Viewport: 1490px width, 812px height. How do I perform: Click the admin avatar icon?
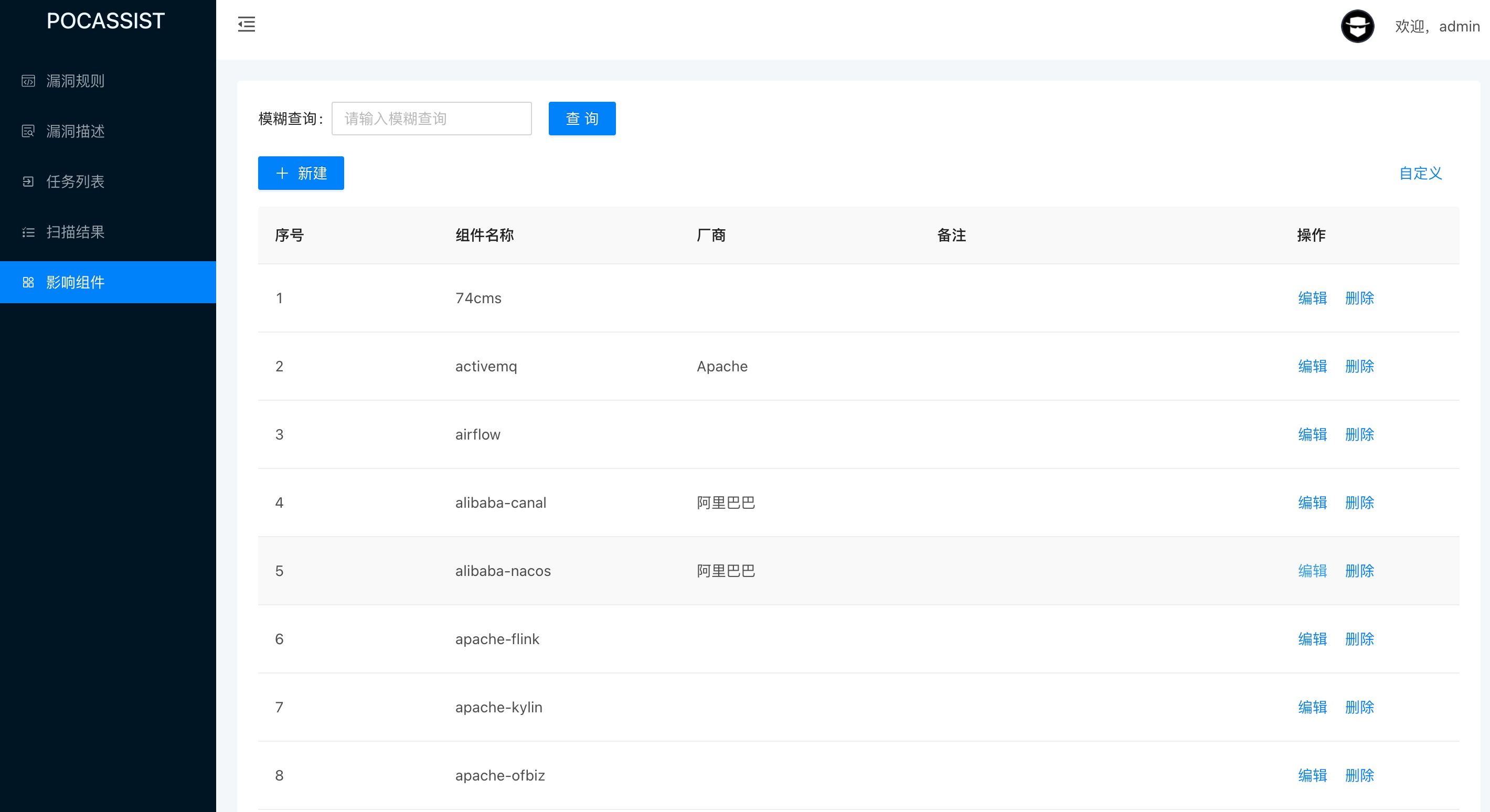pyautogui.click(x=1357, y=27)
